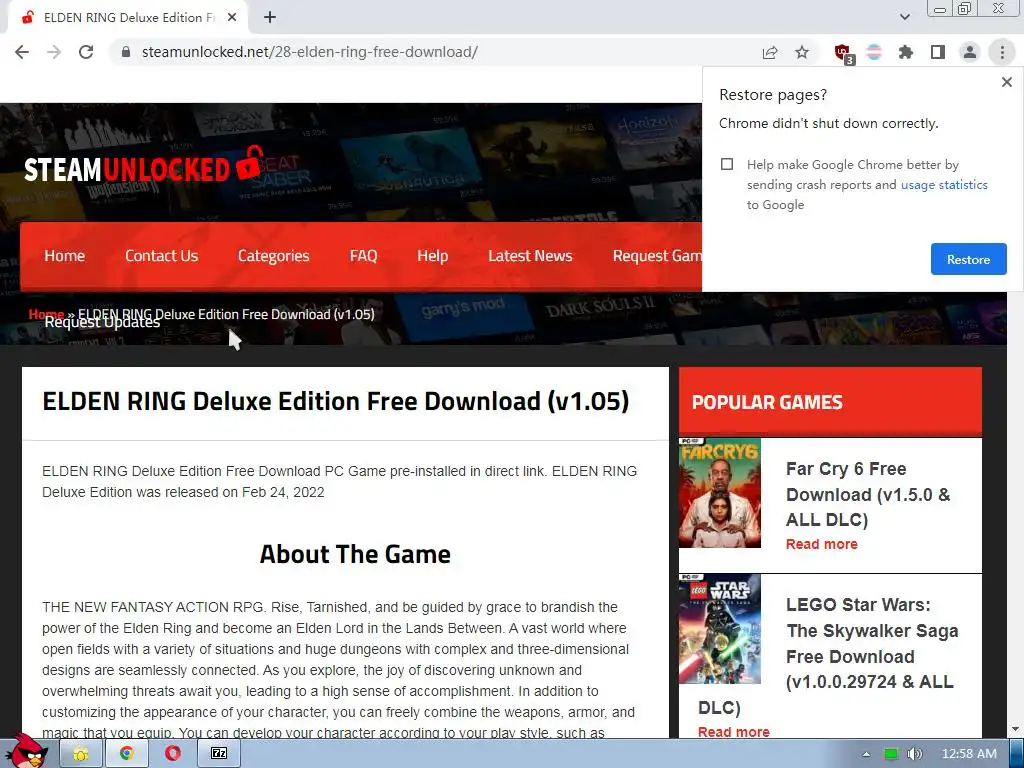
Task: Click the Home breadcrumb link
Action: point(46,314)
